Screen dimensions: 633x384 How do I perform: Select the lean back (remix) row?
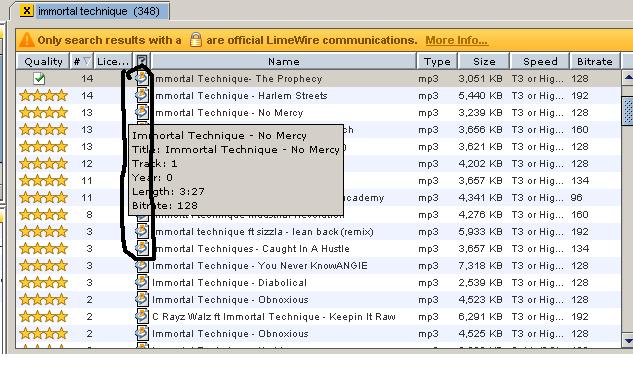[318, 231]
